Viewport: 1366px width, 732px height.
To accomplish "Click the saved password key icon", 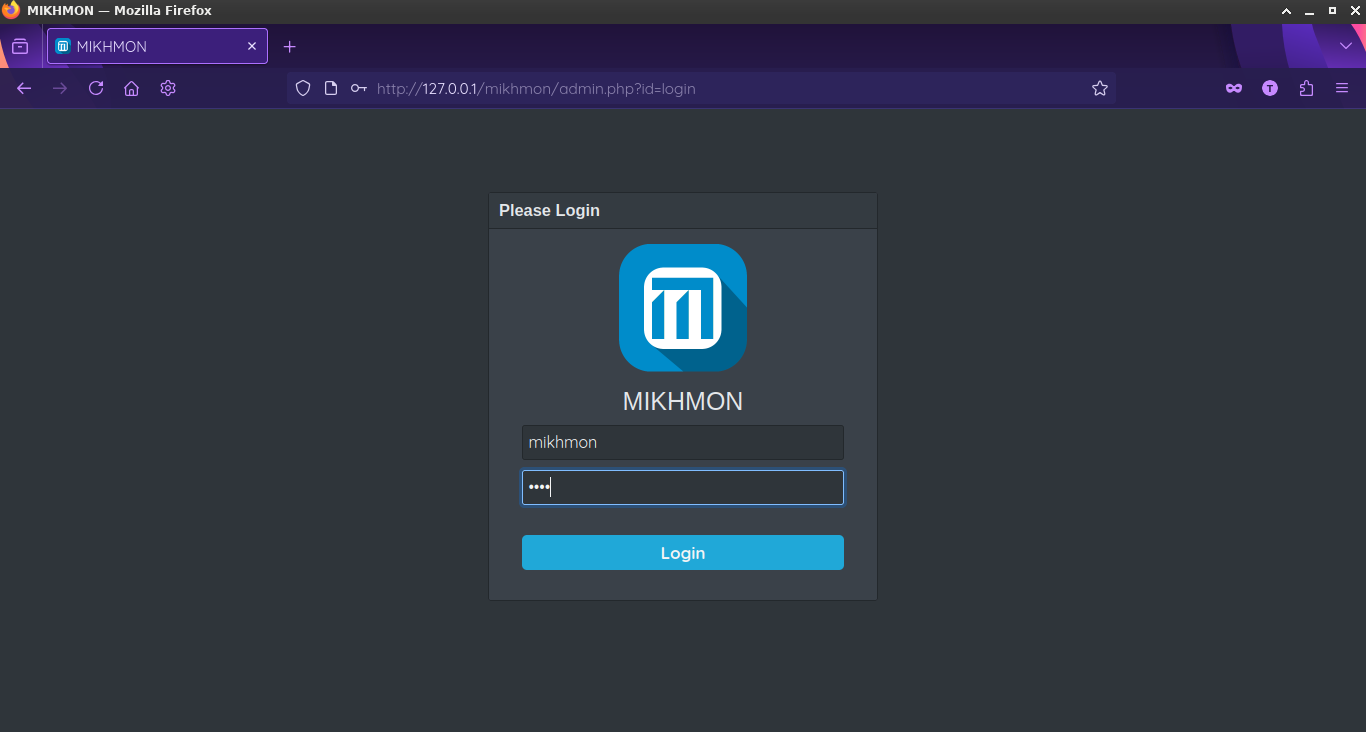I will [x=358, y=88].
